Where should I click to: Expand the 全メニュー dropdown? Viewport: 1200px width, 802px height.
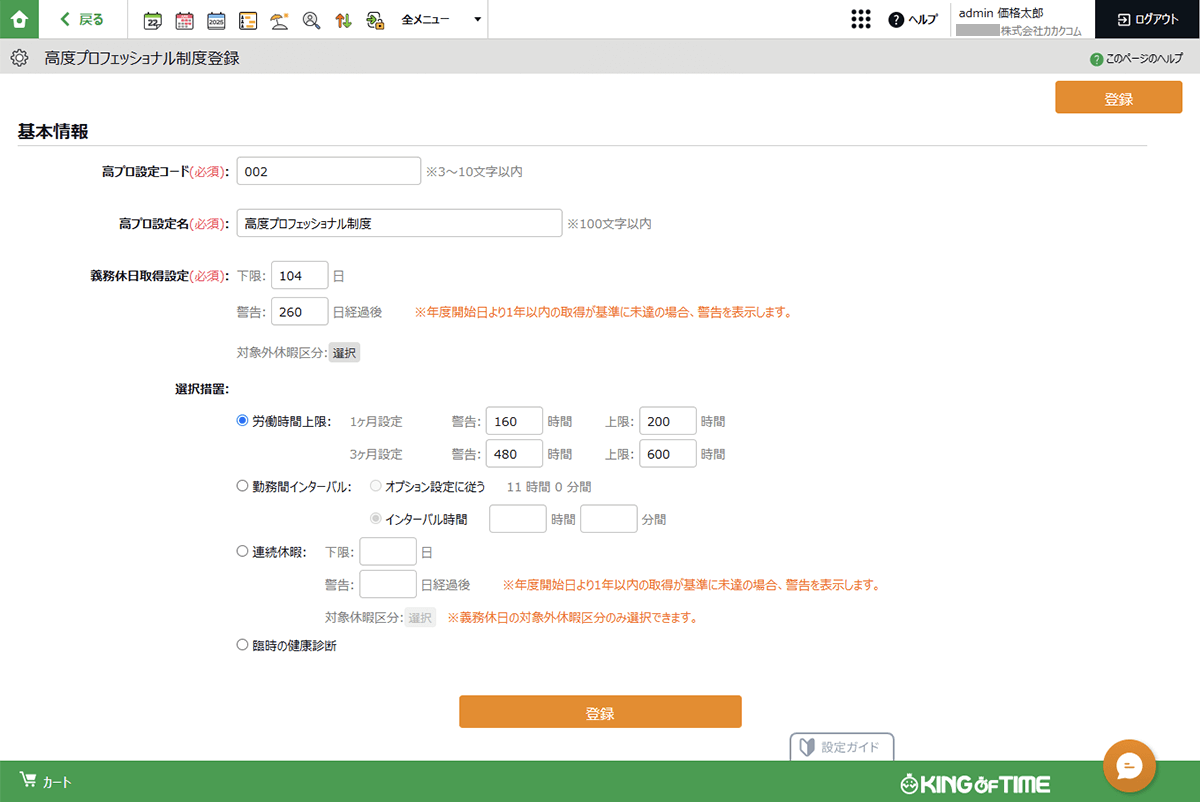coord(441,20)
